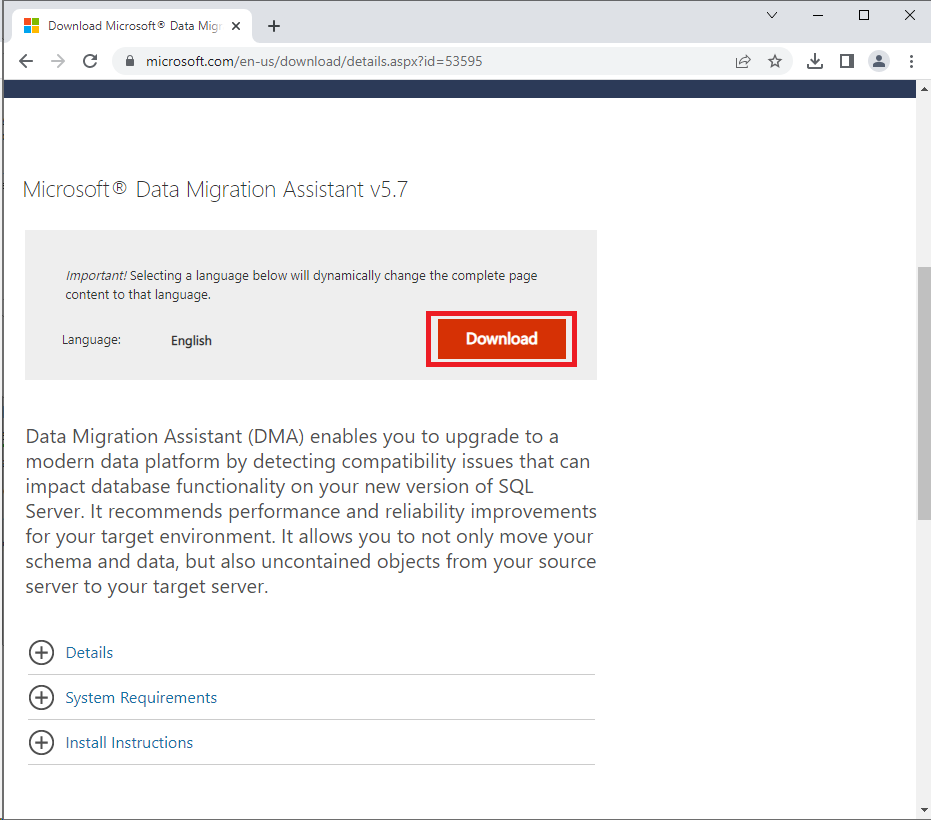Expand System Requirements plus icon
Screen dimensions: 931x820
coord(41,698)
